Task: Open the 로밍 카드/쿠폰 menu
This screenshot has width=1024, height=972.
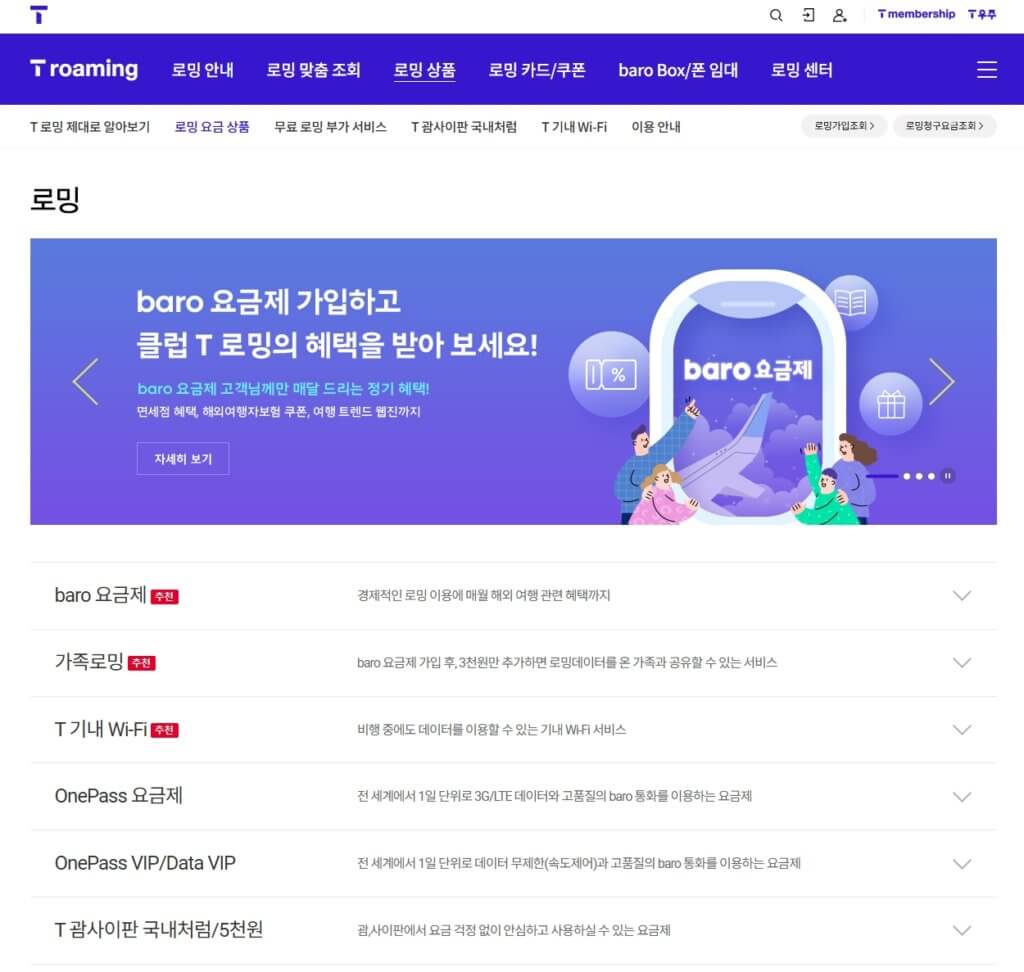Action: 537,70
